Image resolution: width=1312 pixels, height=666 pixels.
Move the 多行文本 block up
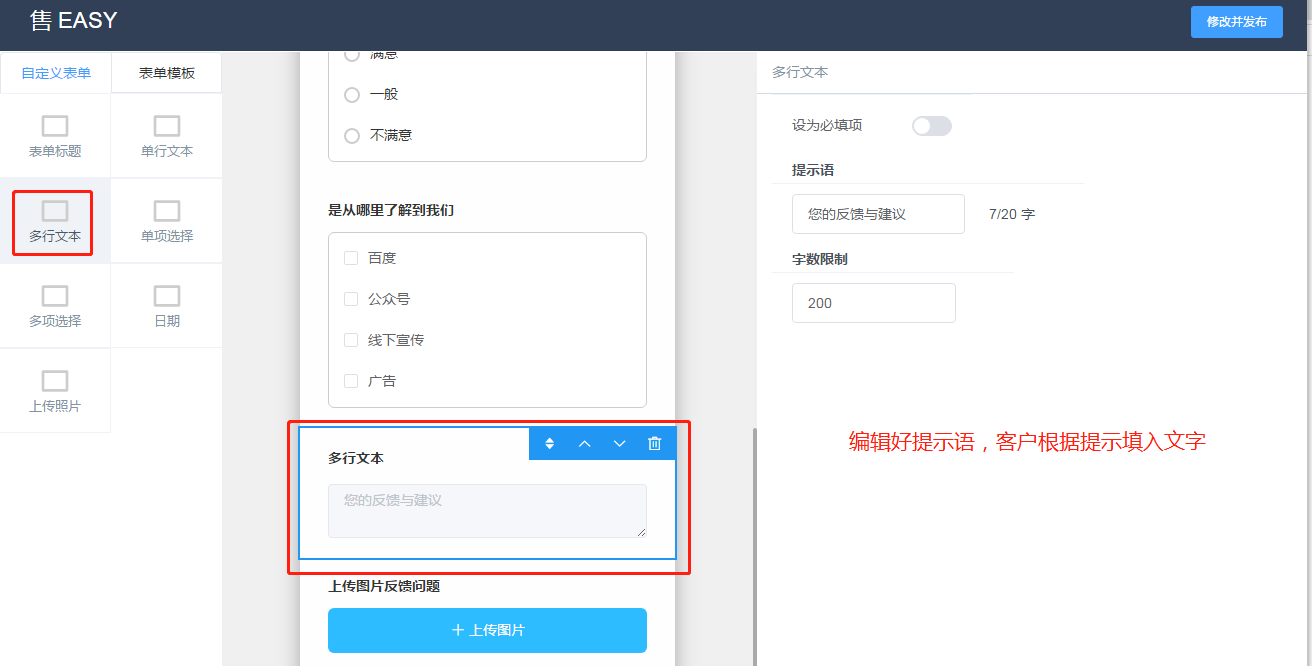(x=585, y=443)
